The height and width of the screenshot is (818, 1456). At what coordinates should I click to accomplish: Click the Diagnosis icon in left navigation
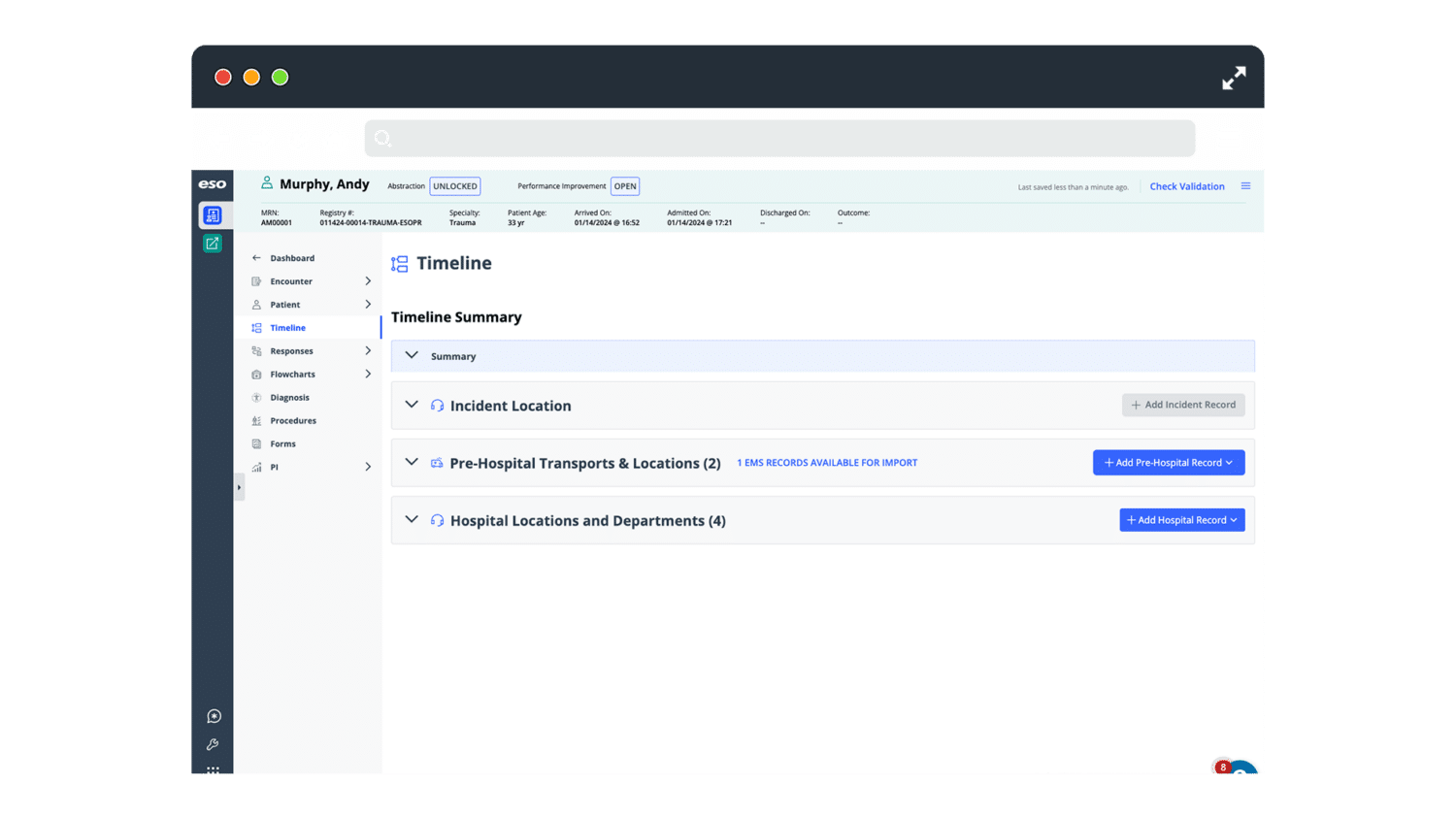[255, 397]
